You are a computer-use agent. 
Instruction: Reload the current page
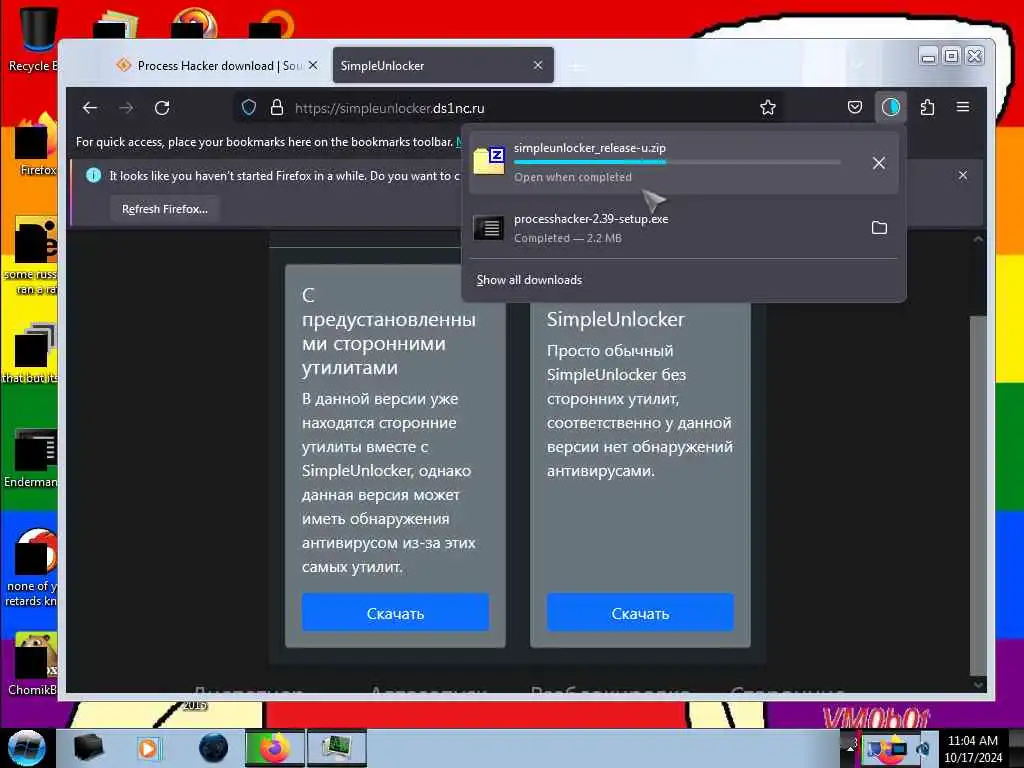[x=162, y=108]
